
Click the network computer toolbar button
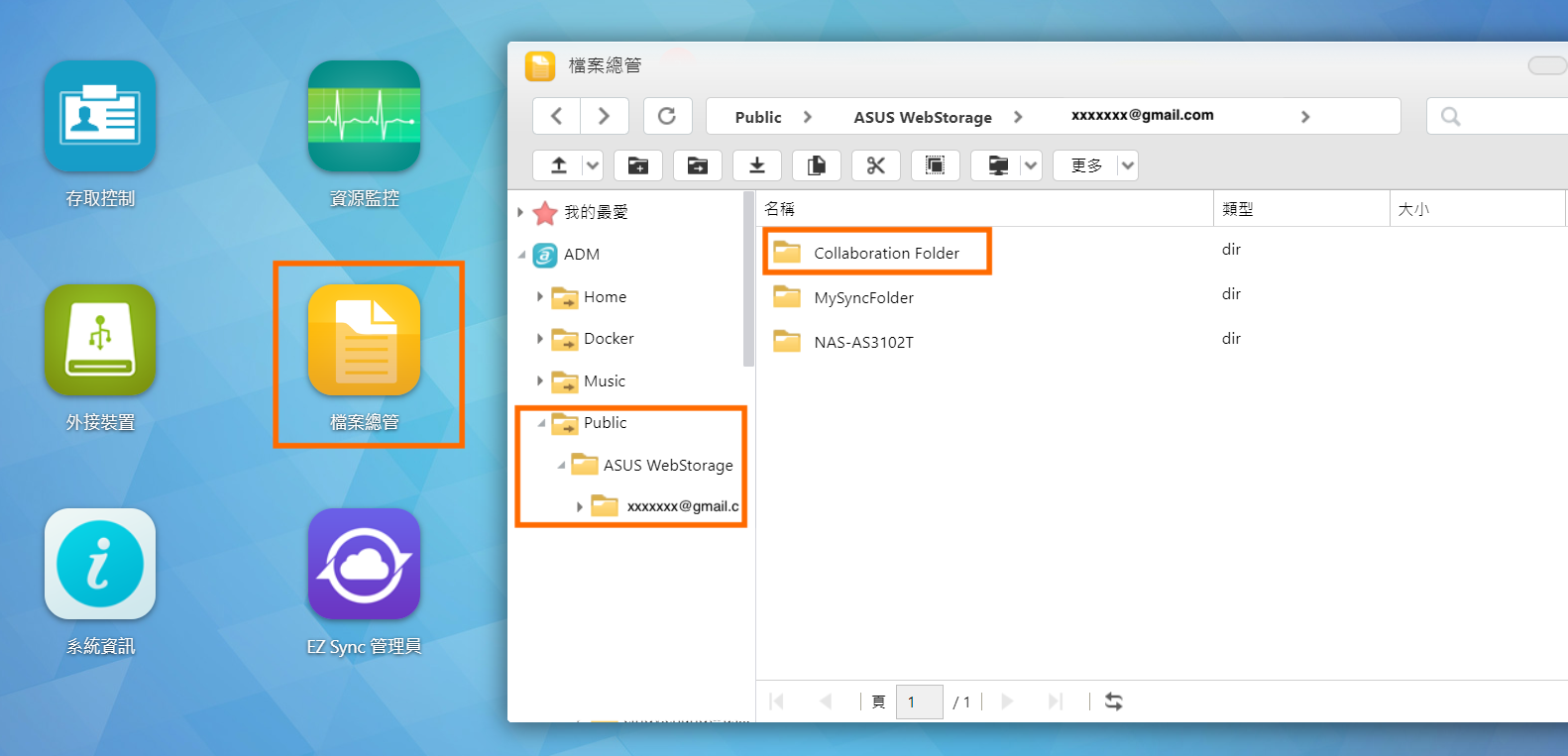[997, 165]
